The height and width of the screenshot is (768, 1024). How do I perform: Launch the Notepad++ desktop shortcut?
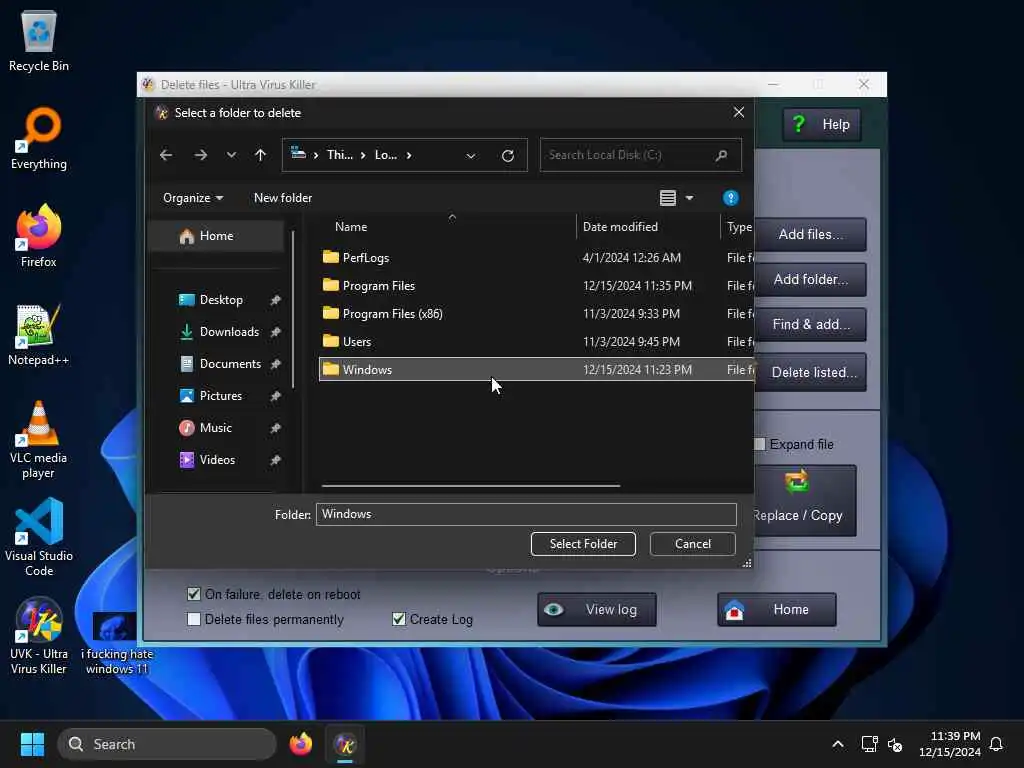pyautogui.click(x=39, y=334)
